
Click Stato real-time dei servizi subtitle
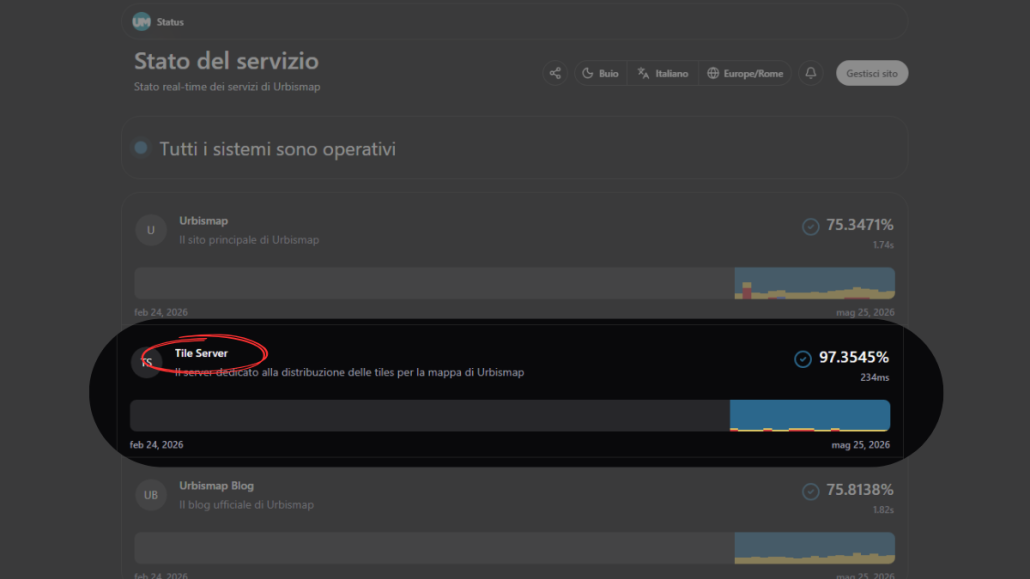pos(227,87)
